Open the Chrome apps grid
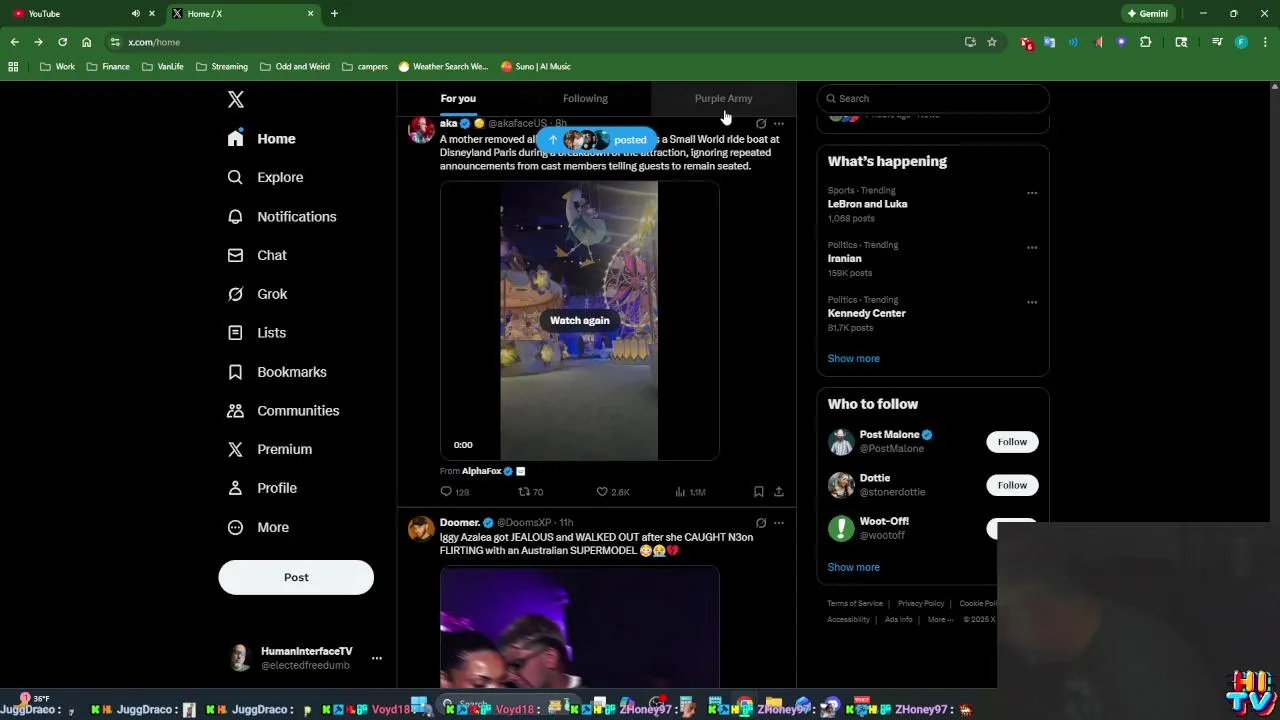1280x720 pixels. pyautogui.click(x=13, y=67)
